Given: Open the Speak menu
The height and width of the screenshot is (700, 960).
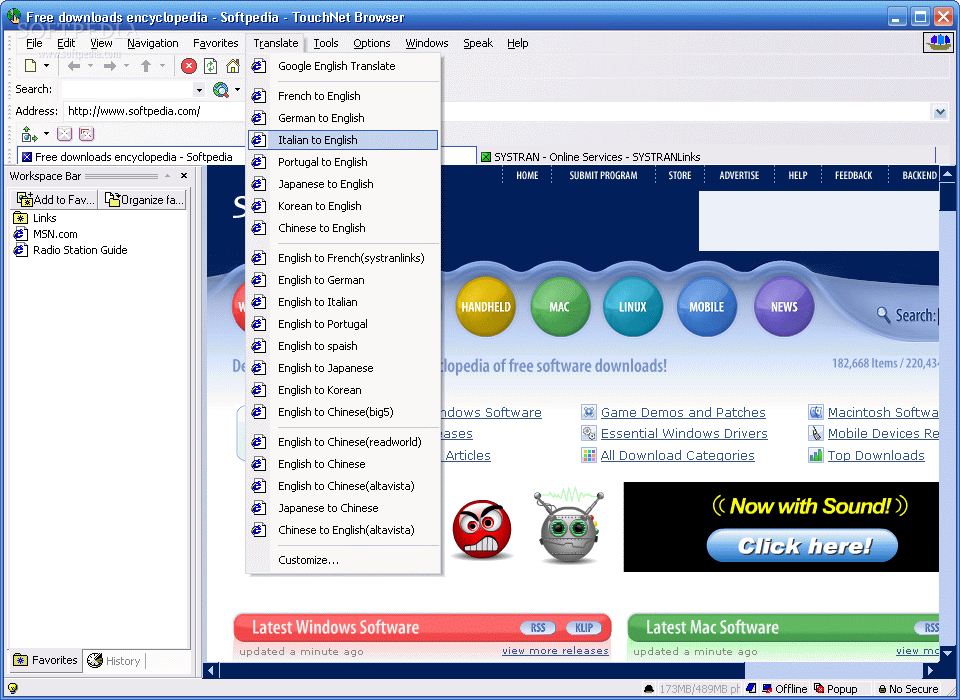Looking at the screenshot, I should (x=478, y=43).
